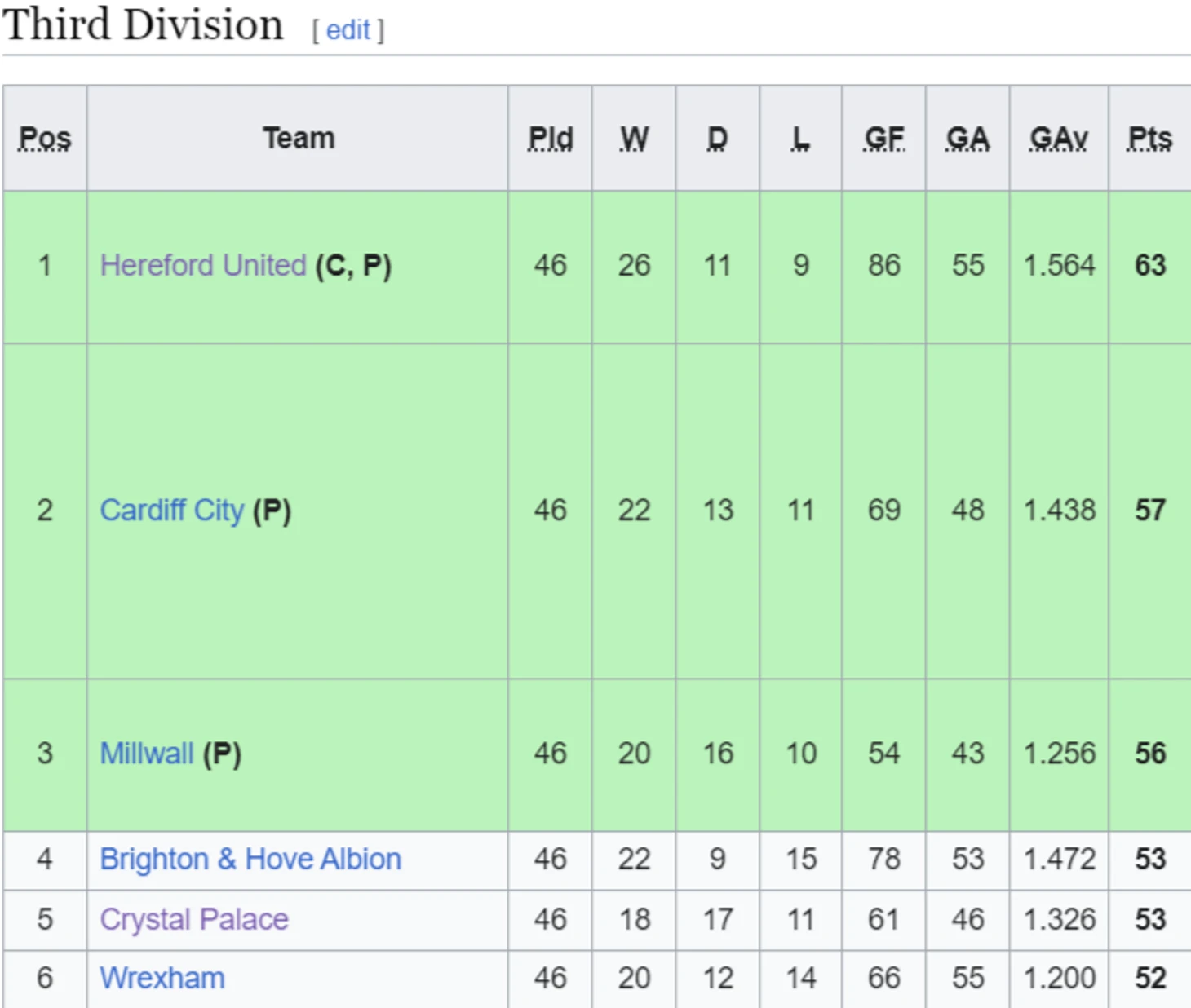Image resolution: width=1191 pixels, height=1008 pixels.
Task: Click Hereford United's 63 points cell
Action: 1150,266
